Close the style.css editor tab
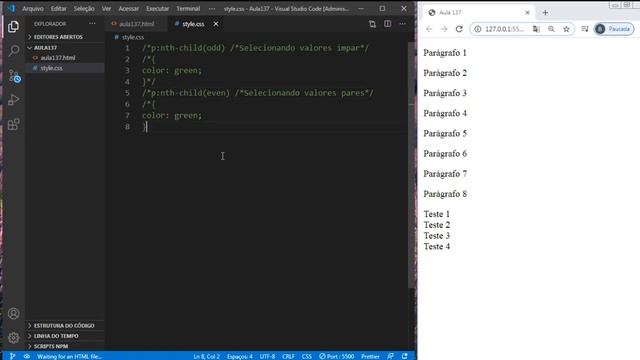Screen dimensions: 640x360 [x=216, y=24]
